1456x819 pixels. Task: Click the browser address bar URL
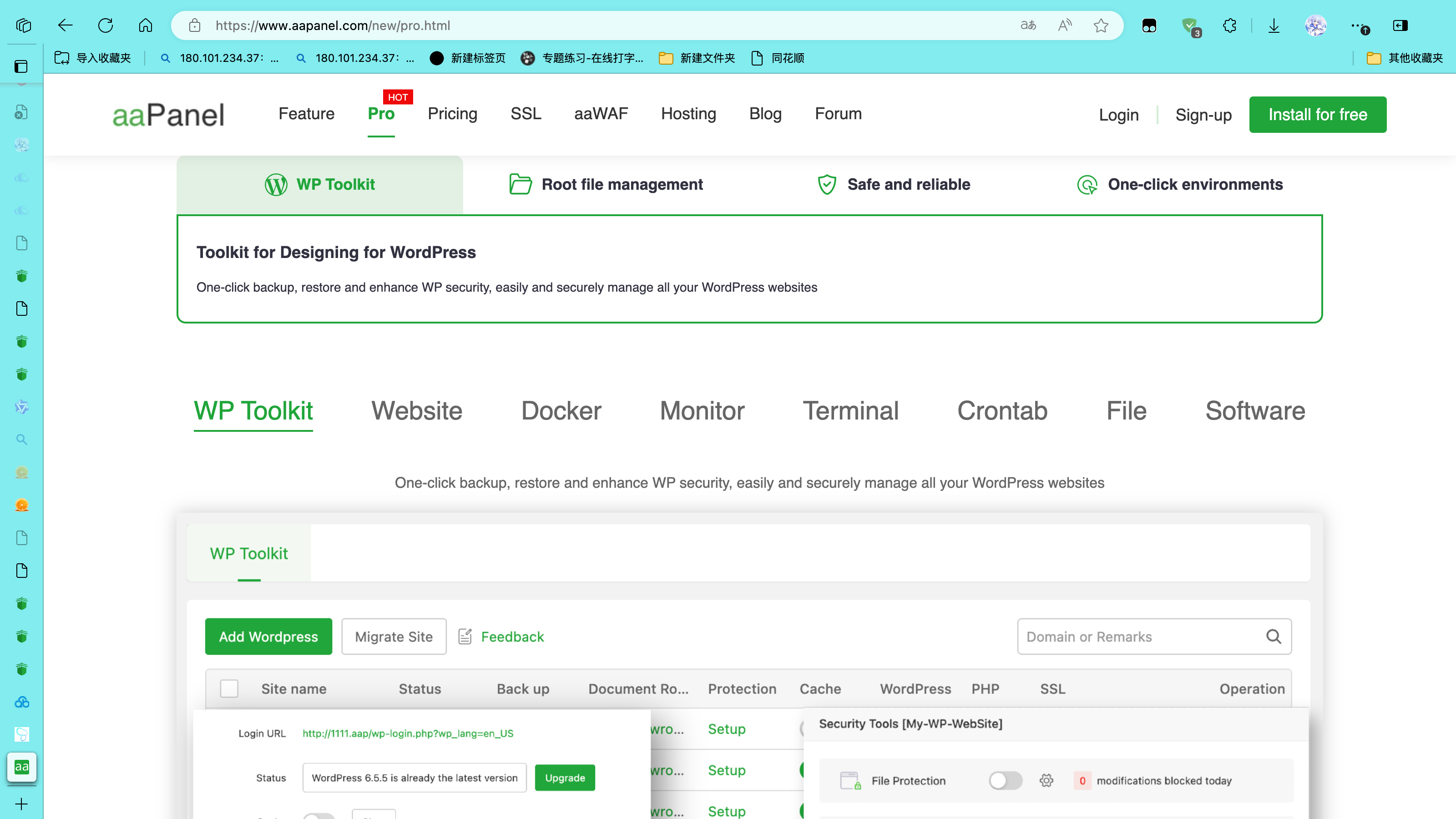coord(332,25)
